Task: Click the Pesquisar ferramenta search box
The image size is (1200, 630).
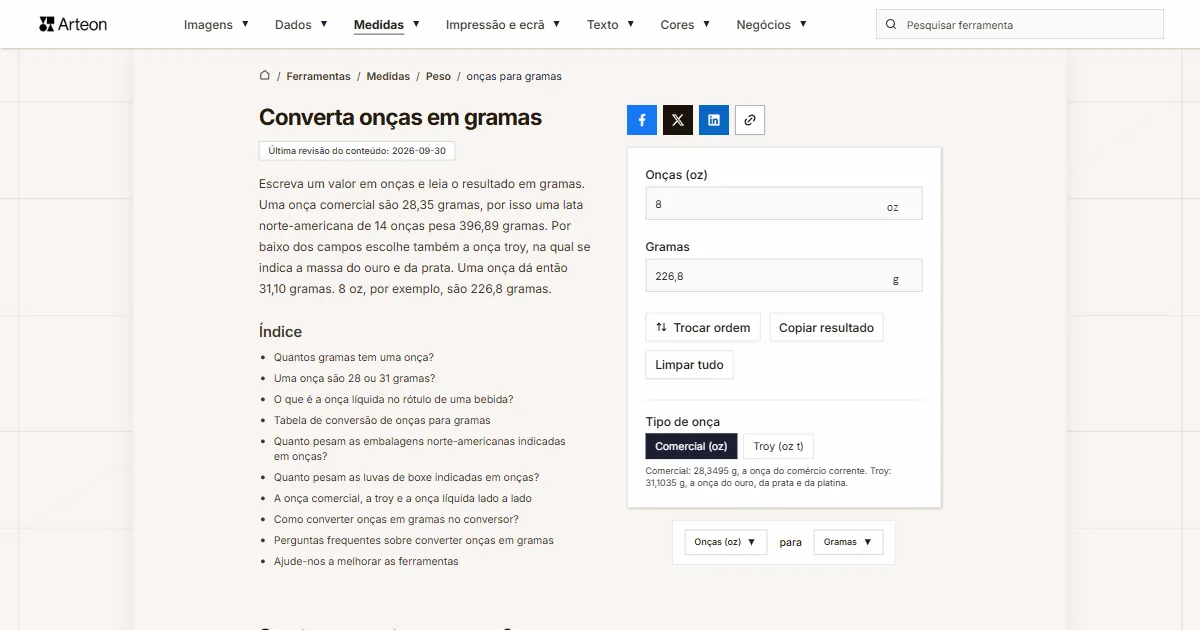Action: coord(1020,25)
